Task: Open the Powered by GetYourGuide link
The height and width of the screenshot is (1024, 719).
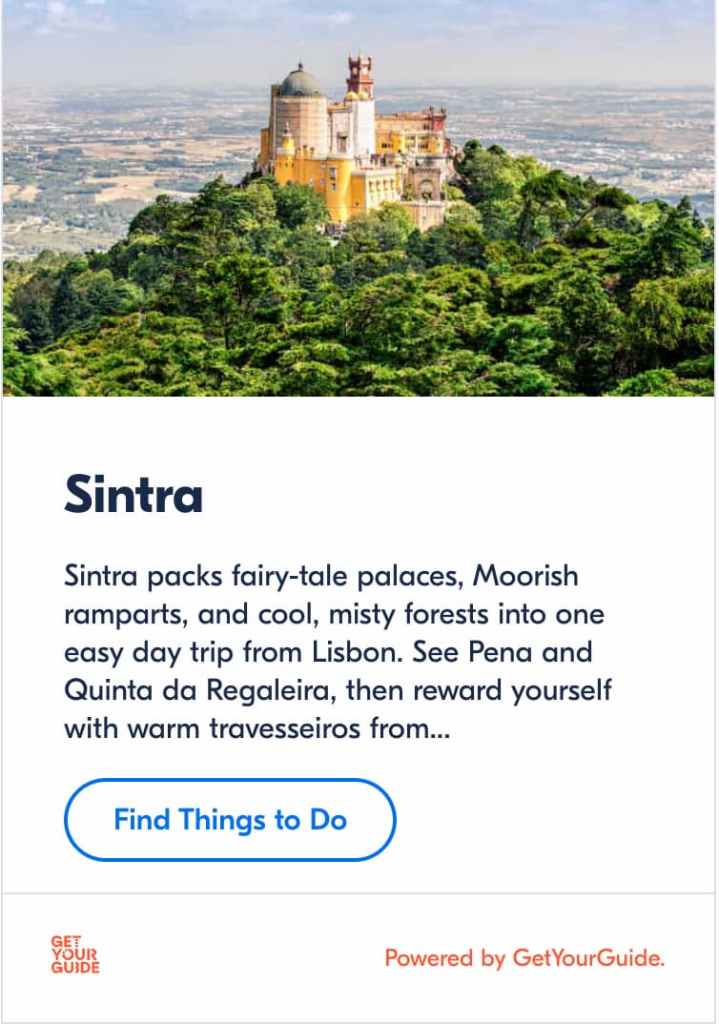Action: (524, 958)
